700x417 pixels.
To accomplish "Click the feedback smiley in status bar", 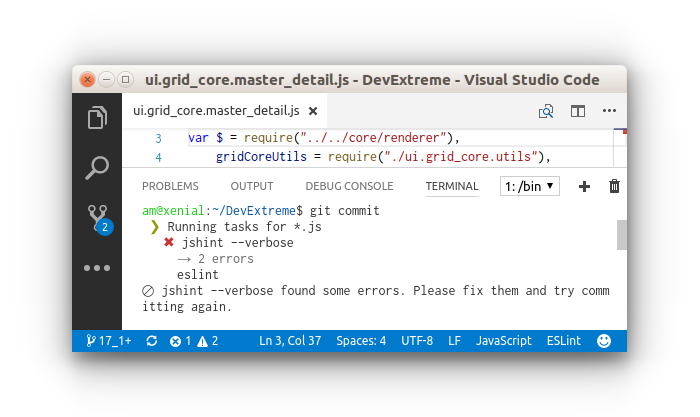I will pyautogui.click(x=604, y=341).
